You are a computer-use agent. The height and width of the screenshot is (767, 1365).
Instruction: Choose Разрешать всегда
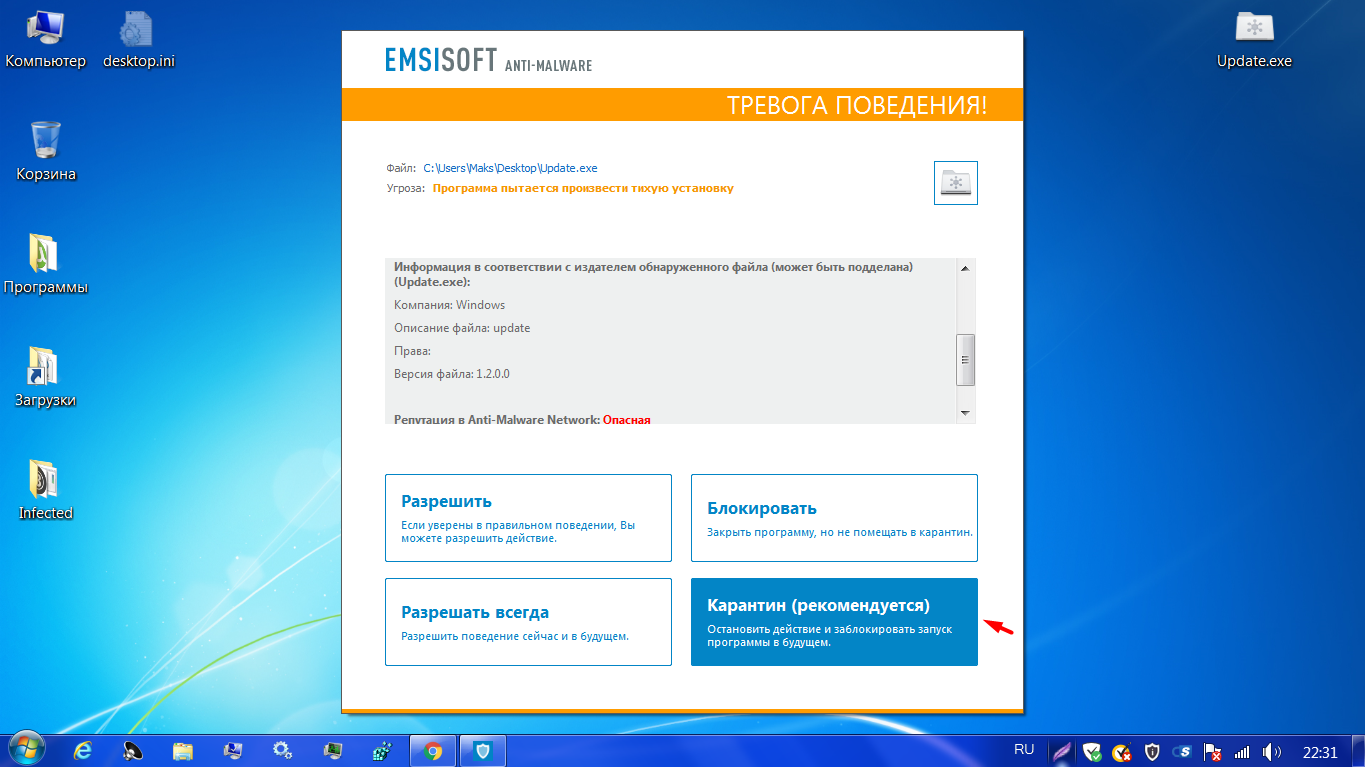(528, 622)
